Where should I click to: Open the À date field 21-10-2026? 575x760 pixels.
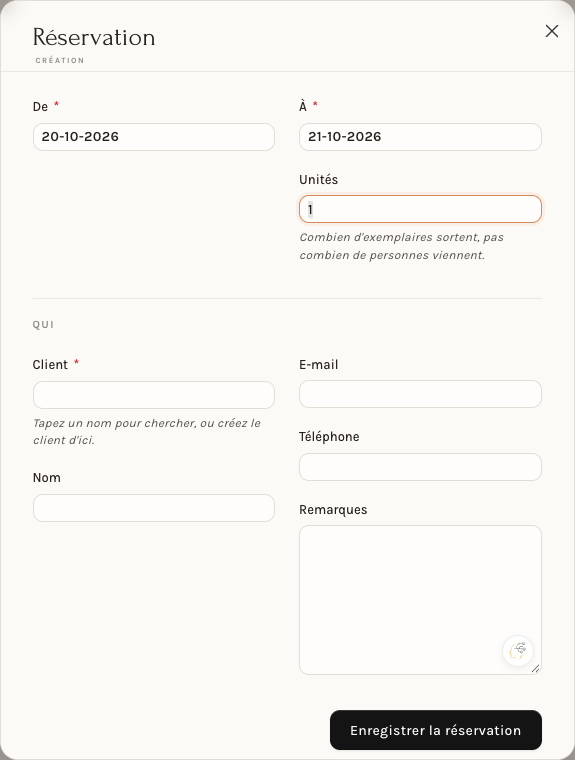[x=420, y=137]
